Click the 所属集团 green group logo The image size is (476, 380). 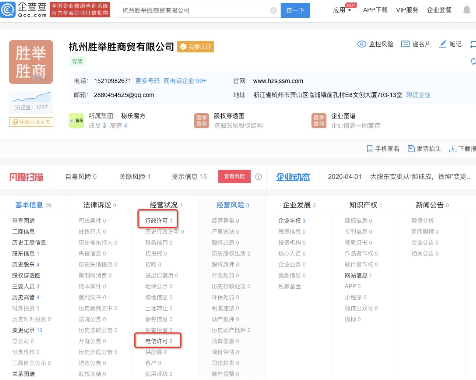(76, 120)
